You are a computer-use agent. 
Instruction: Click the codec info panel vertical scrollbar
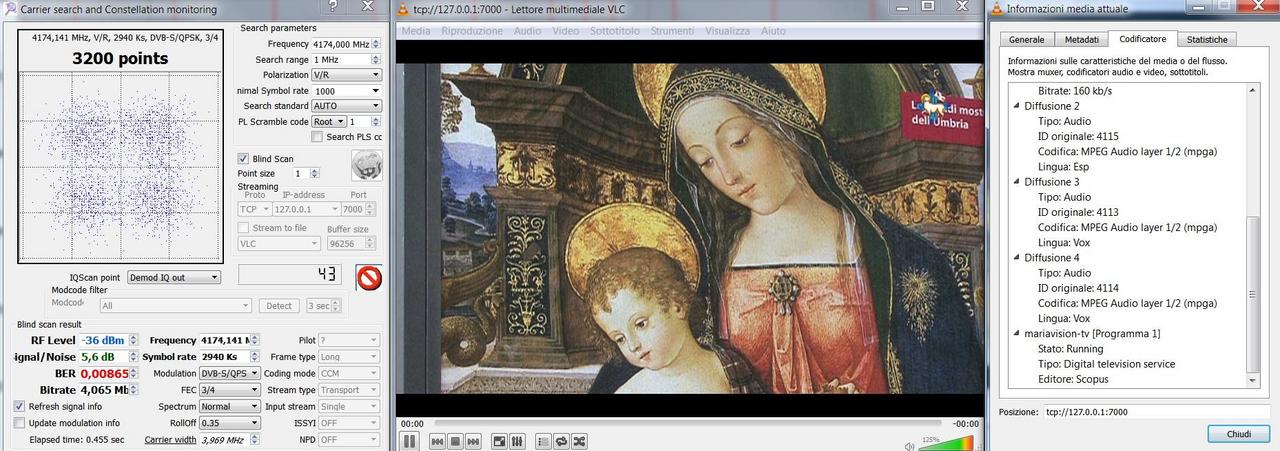[x=1253, y=236]
